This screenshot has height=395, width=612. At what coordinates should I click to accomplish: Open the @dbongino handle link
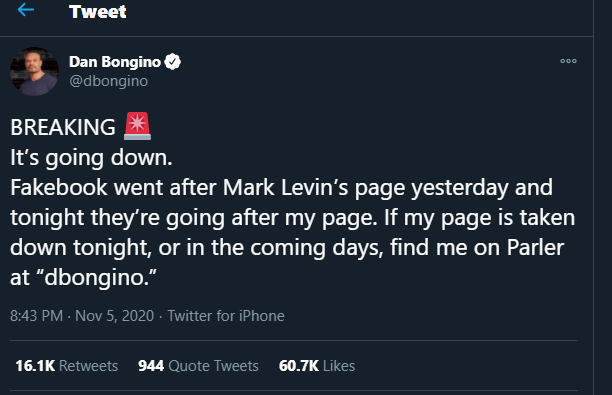(x=109, y=81)
